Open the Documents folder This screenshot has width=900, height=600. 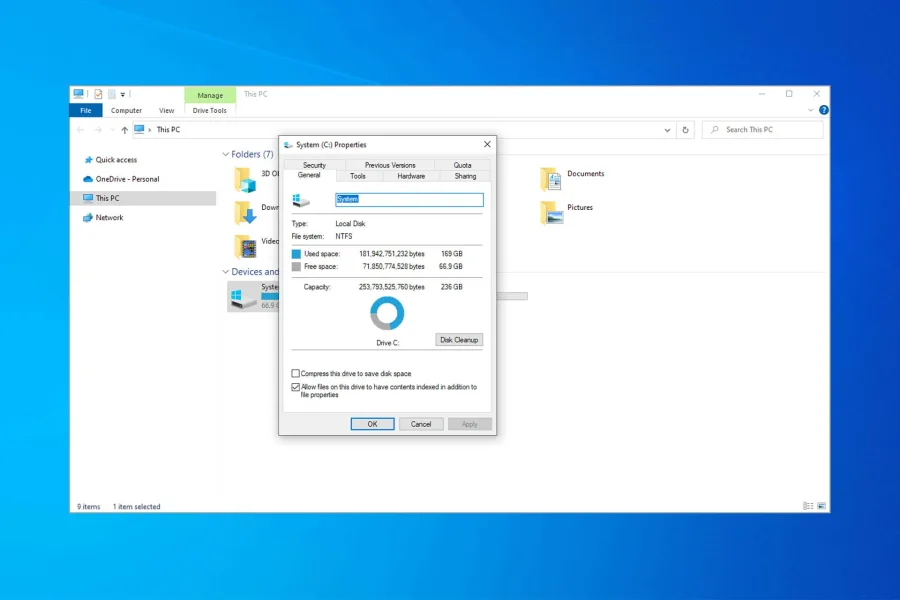[x=586, y=173]
